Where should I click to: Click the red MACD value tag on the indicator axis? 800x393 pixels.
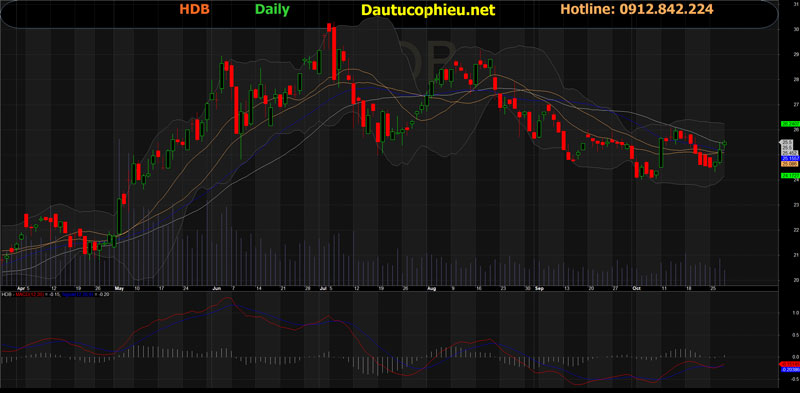pyautogui.click(x=790, y=363)
